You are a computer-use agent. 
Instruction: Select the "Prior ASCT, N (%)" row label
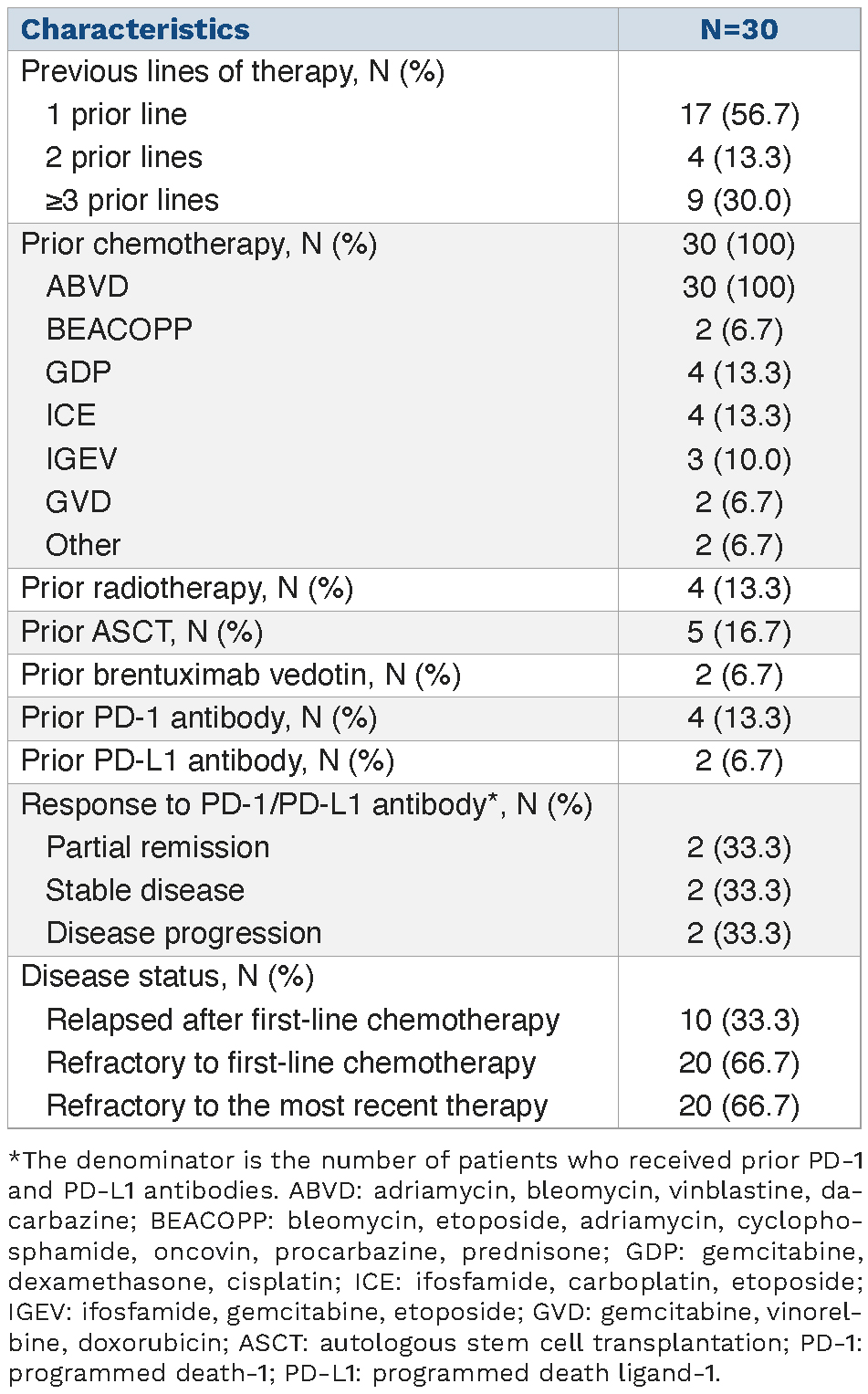click(x=141, y=632)
